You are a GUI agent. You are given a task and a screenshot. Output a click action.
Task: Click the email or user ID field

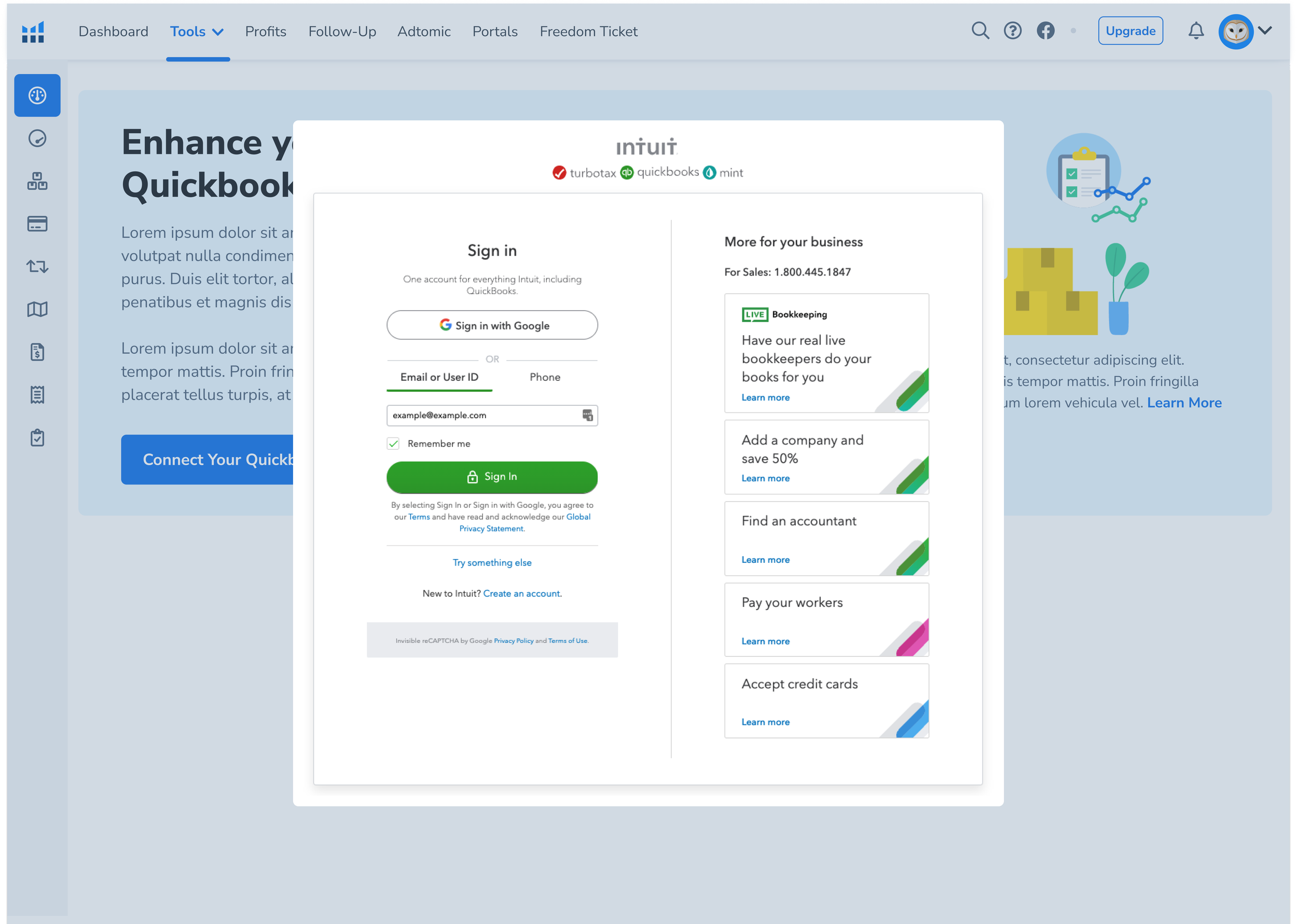484,416
